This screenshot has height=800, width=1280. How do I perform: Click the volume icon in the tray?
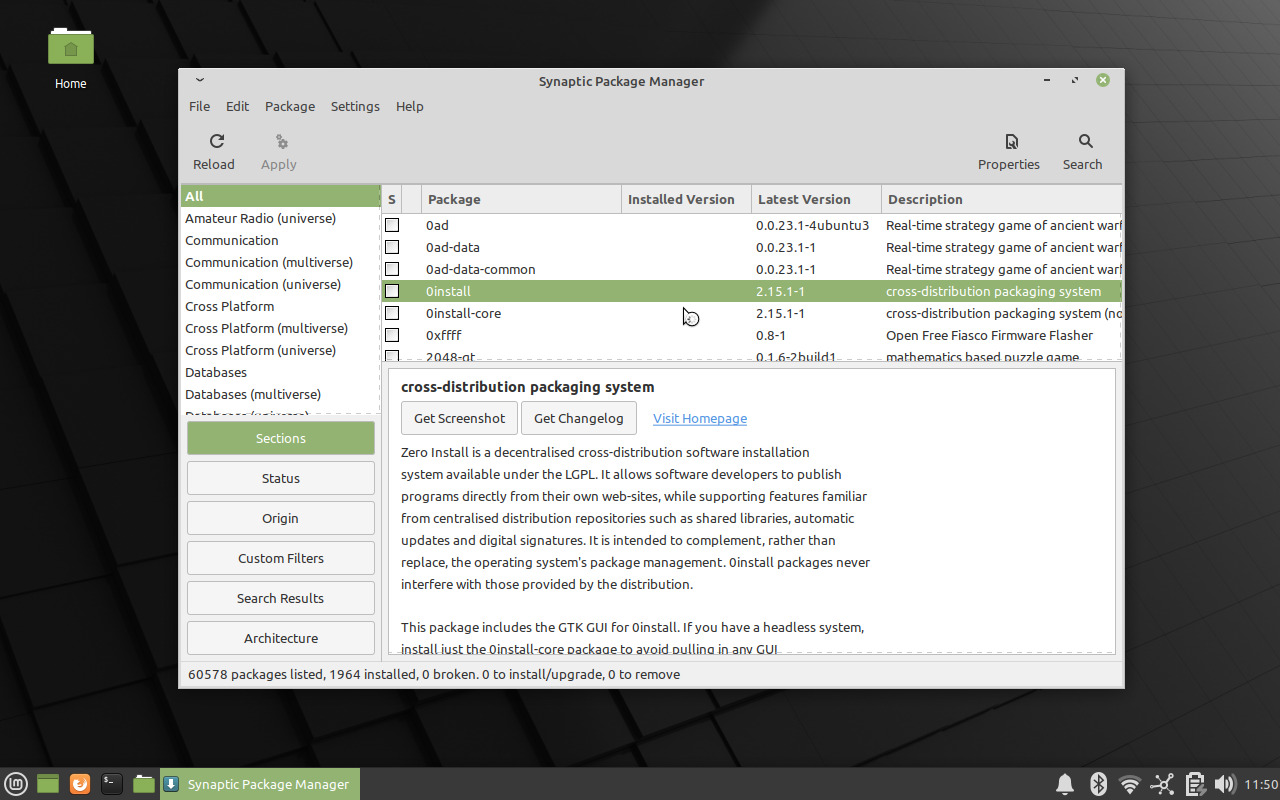pos(1225,784)
